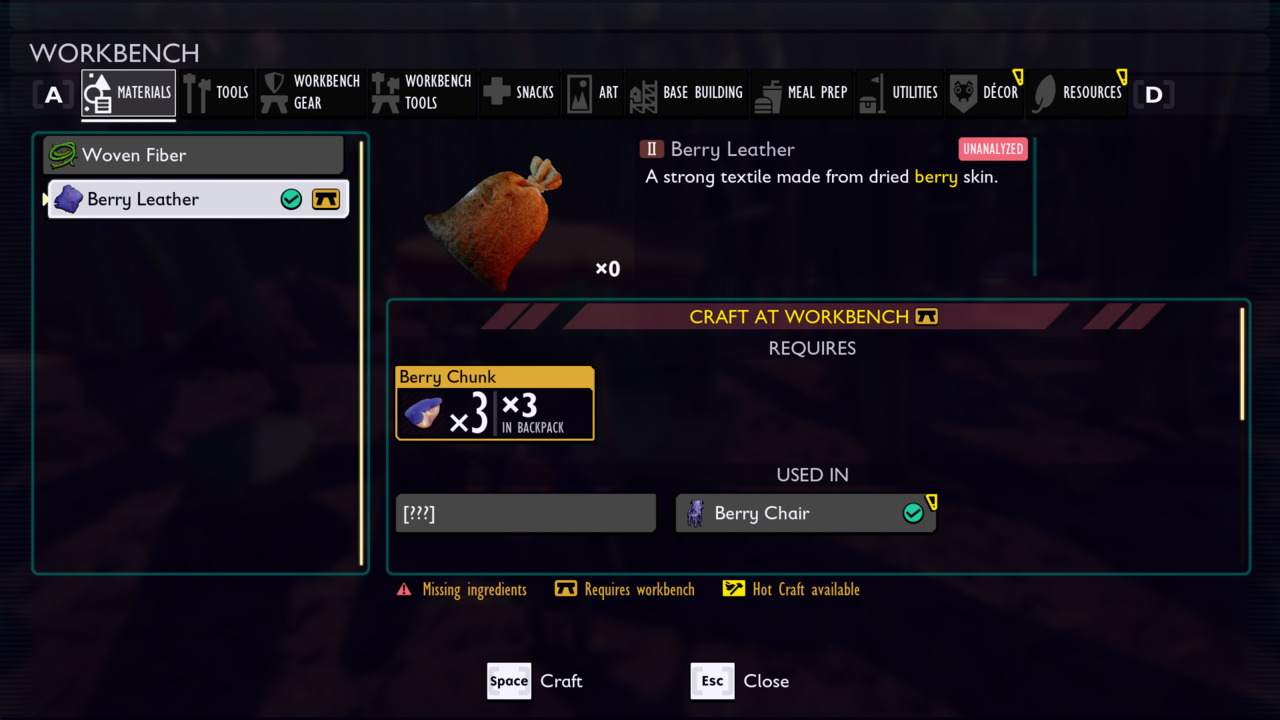Click the Space Craft button
Viewport: 1280px width, 720px height.
point(535,681)
